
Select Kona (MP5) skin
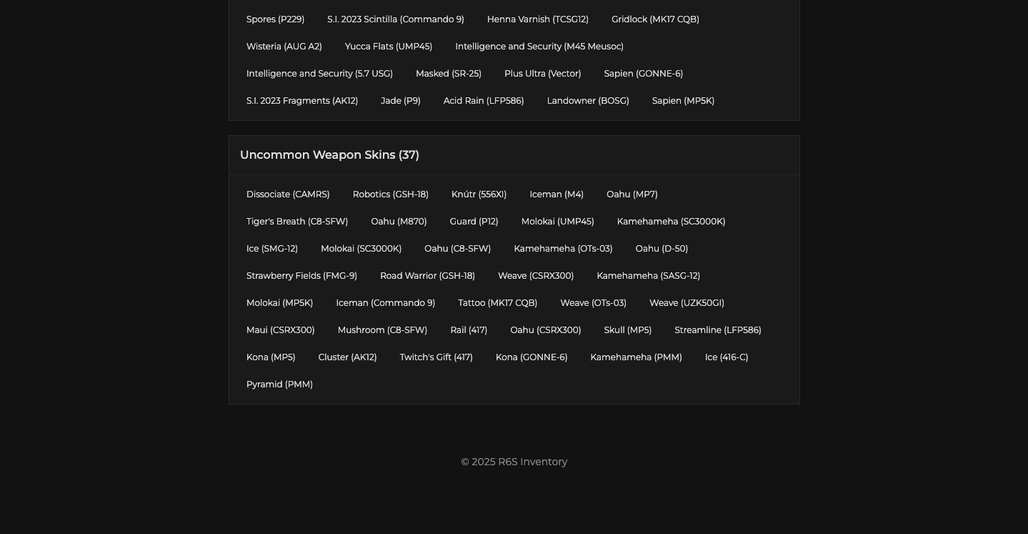(x=271, y=358)
